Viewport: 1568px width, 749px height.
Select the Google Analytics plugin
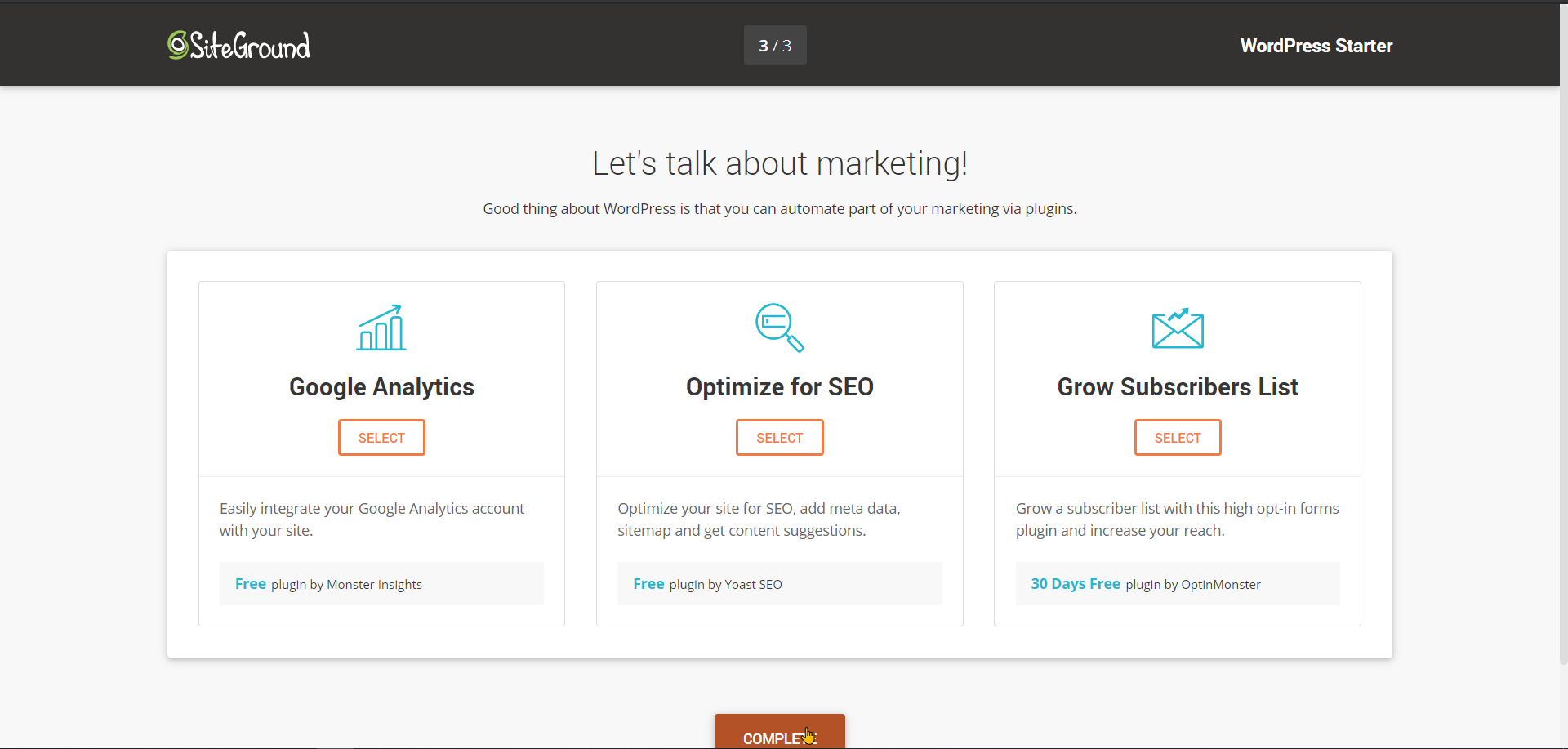[x=381, y=438]
